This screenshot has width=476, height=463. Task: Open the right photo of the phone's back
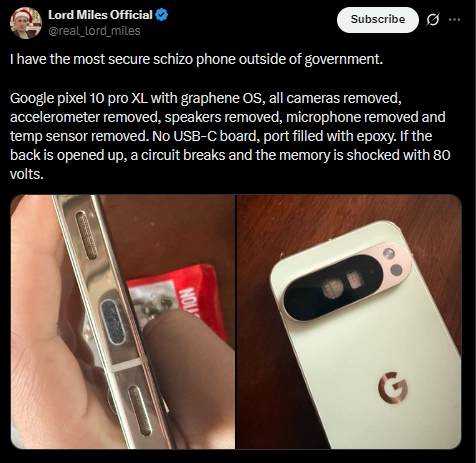click(349, 322)
